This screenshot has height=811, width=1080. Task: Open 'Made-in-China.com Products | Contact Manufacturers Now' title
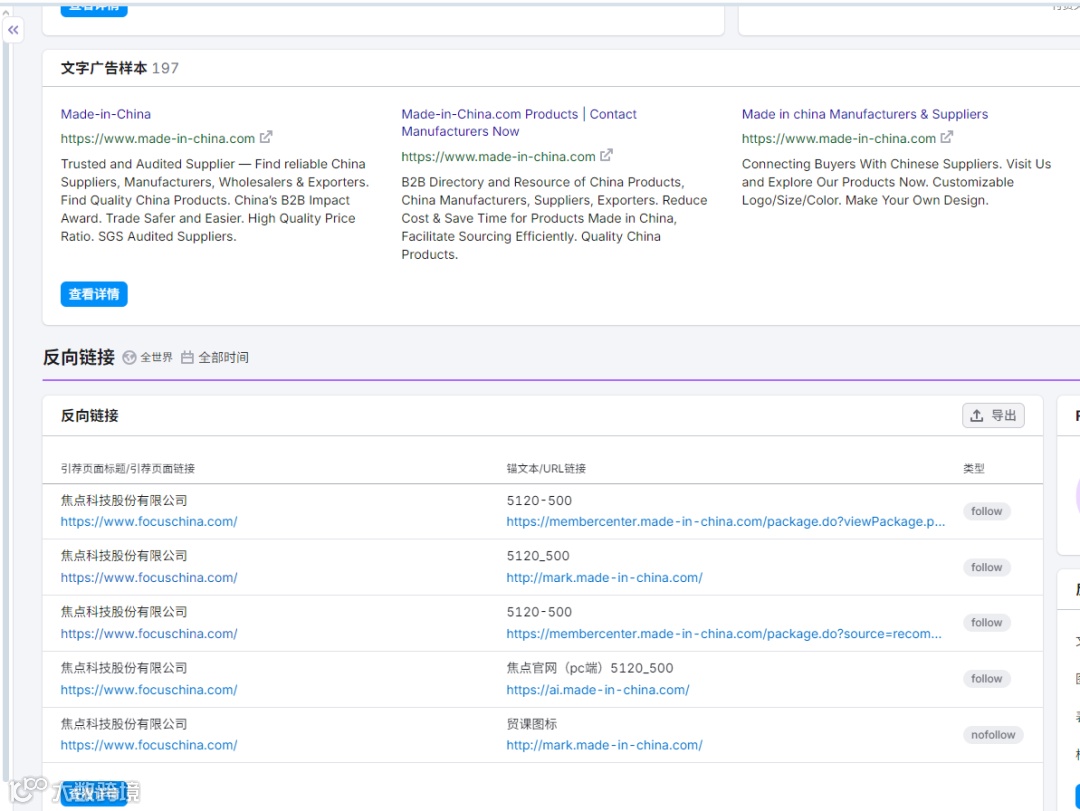(519, 123)
